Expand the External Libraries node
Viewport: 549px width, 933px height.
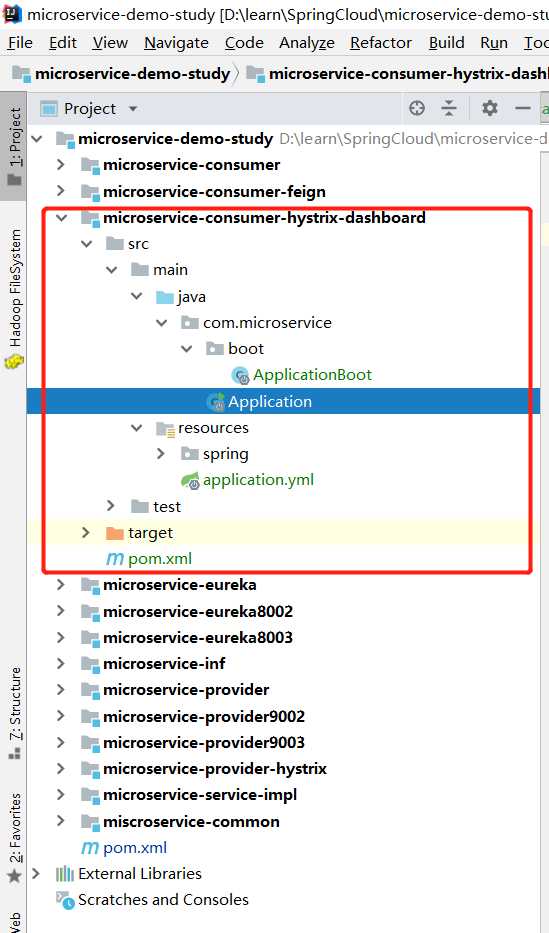coord(36,873)
